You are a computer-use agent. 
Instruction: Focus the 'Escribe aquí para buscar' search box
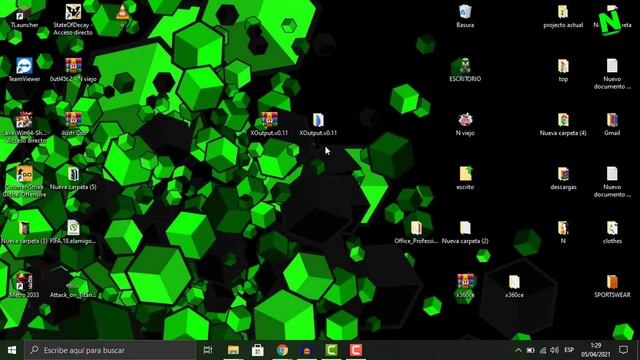110,350
